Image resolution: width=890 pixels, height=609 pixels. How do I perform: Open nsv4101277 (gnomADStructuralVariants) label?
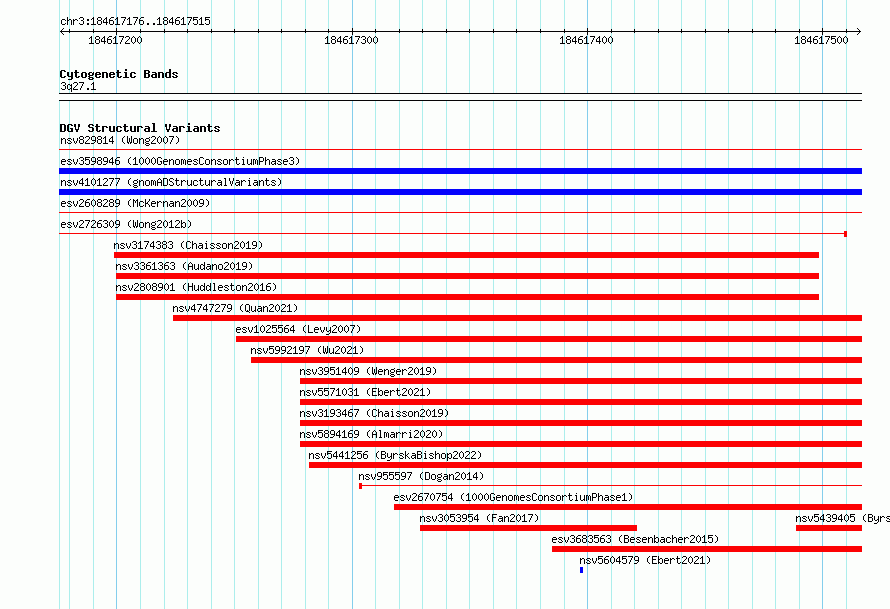point(171,182)
